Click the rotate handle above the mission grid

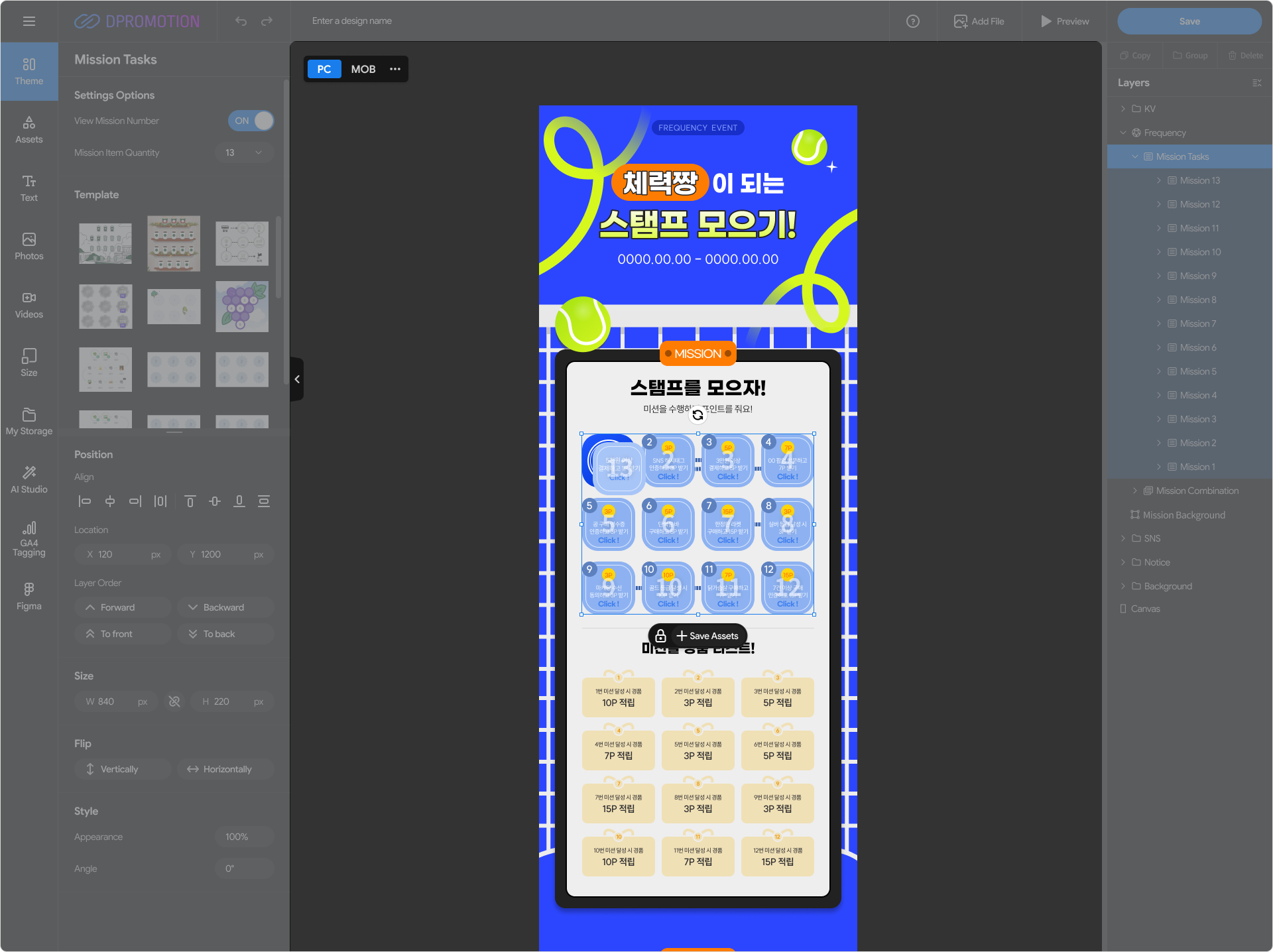(x=697, y=415)
